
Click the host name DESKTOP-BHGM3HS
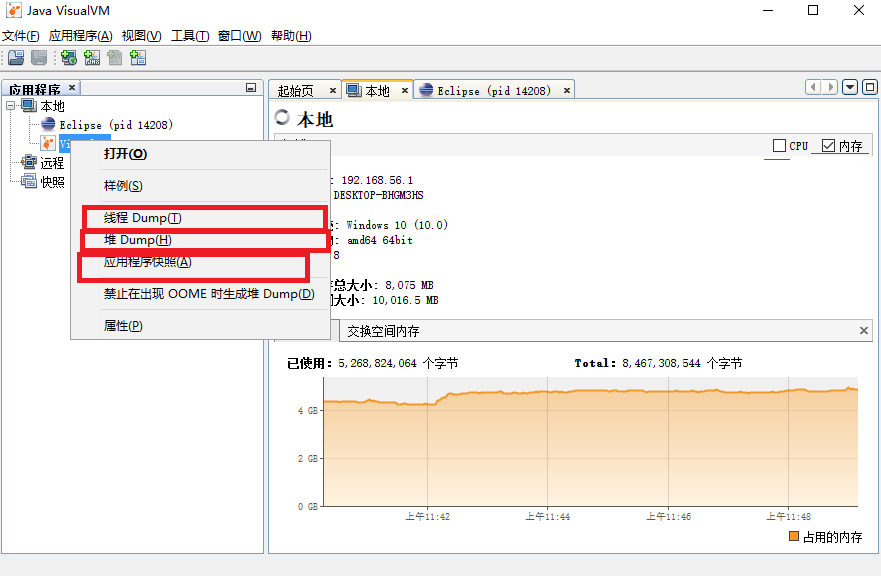(x=378, y=195)
